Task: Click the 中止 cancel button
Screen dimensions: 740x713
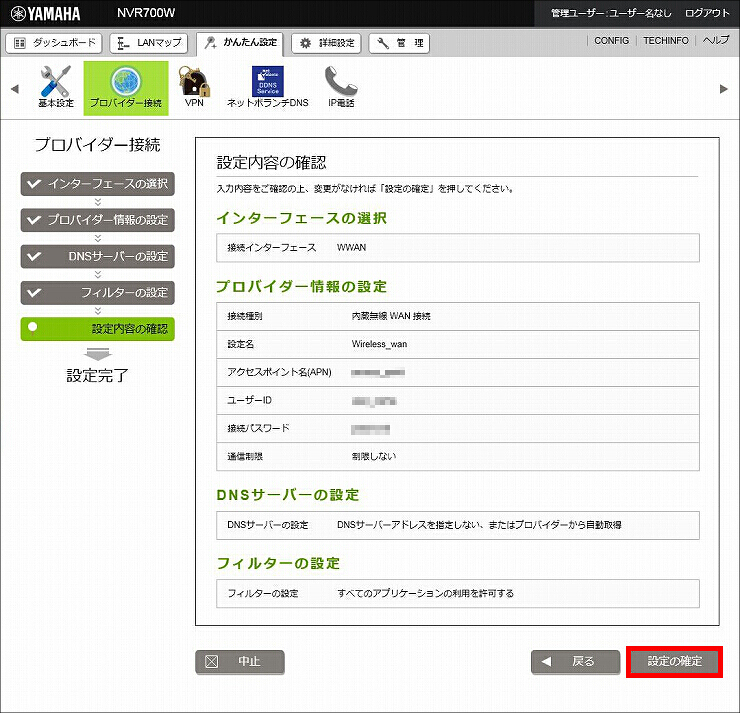Action: [240, 662]
